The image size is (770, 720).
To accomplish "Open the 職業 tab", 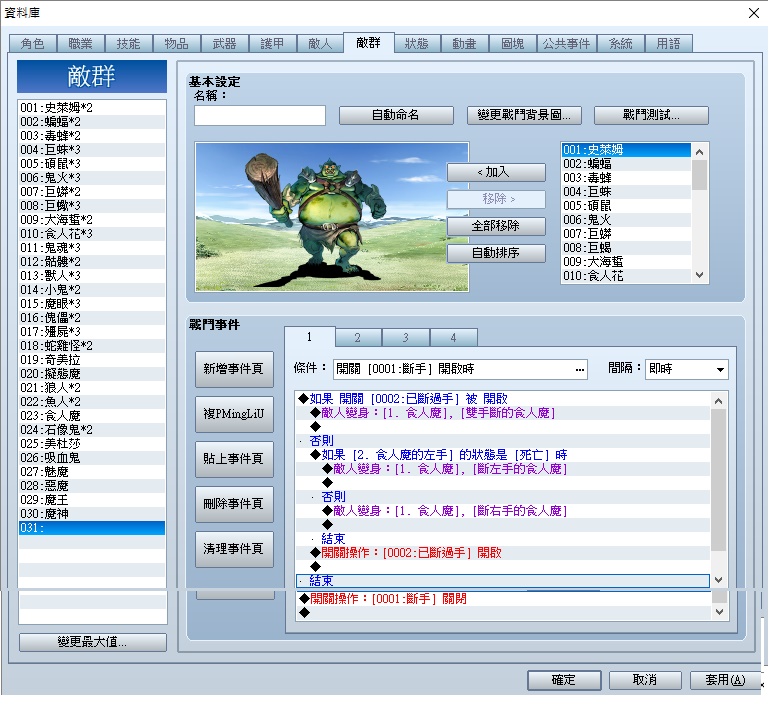I will (x=81, y=44).
